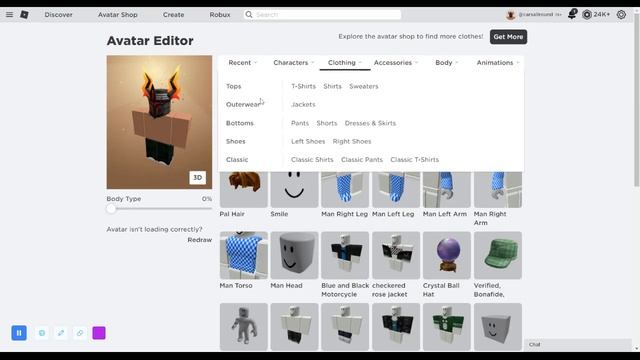
Task: Choose Classic Pants category
Action: pyautogui.click(x=362, y=160)
